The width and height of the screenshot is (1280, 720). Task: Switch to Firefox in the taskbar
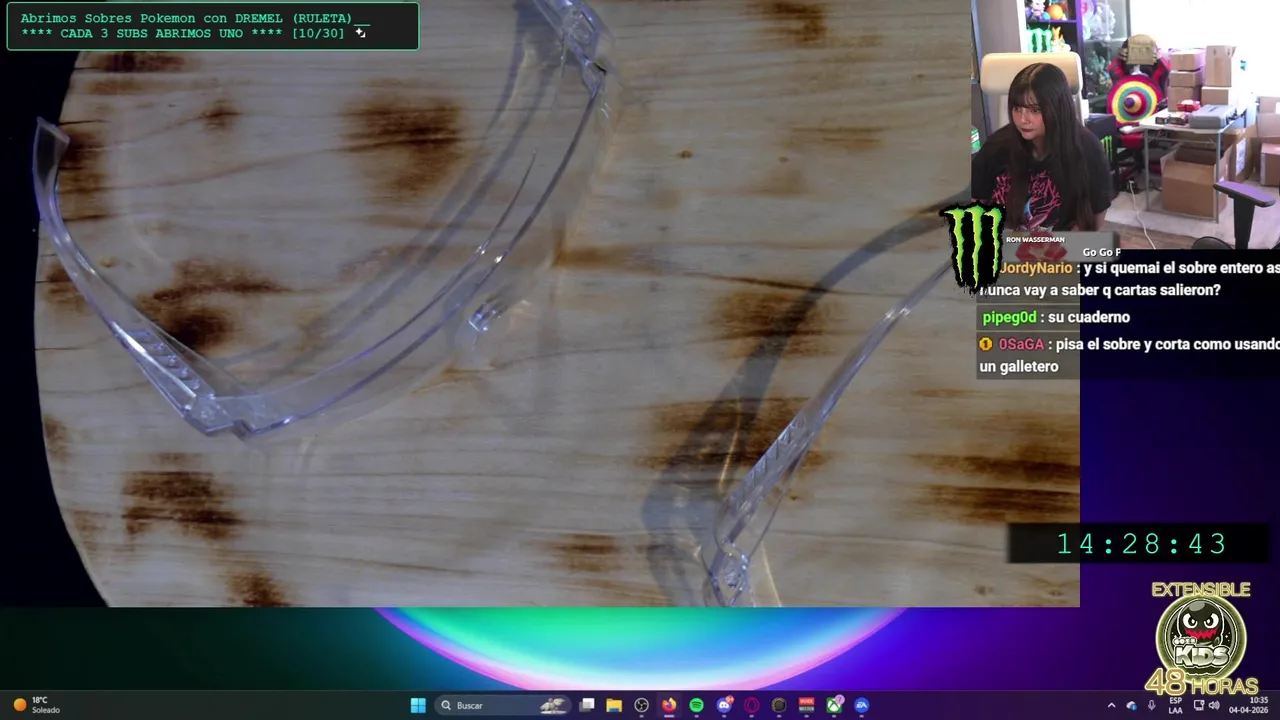tap(668, 705)
